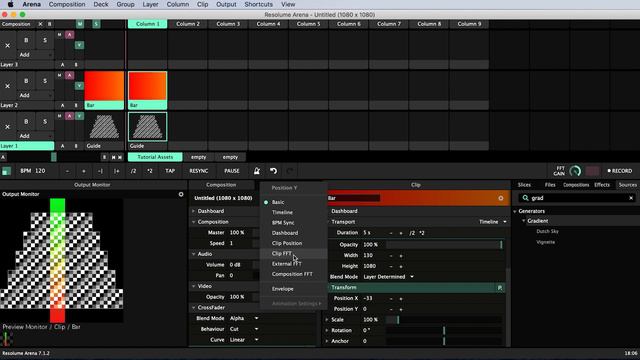Image resolution: width=640 pixels, height=360 pixels.
Task: Open Output Monitor settings gear
Action: [x=181, y=194]
